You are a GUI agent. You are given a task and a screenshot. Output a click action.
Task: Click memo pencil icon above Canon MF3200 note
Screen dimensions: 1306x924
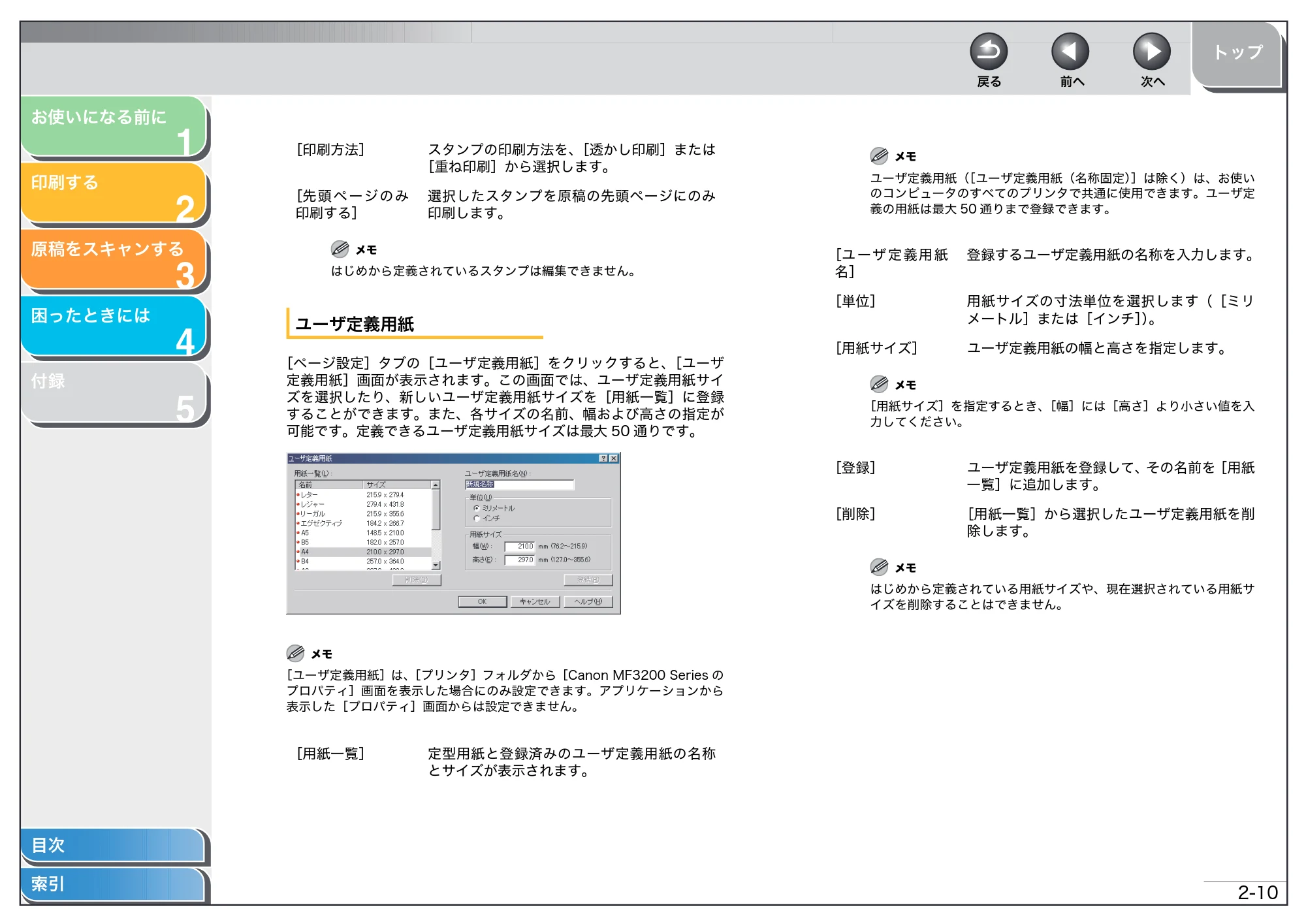click(295, 653)
